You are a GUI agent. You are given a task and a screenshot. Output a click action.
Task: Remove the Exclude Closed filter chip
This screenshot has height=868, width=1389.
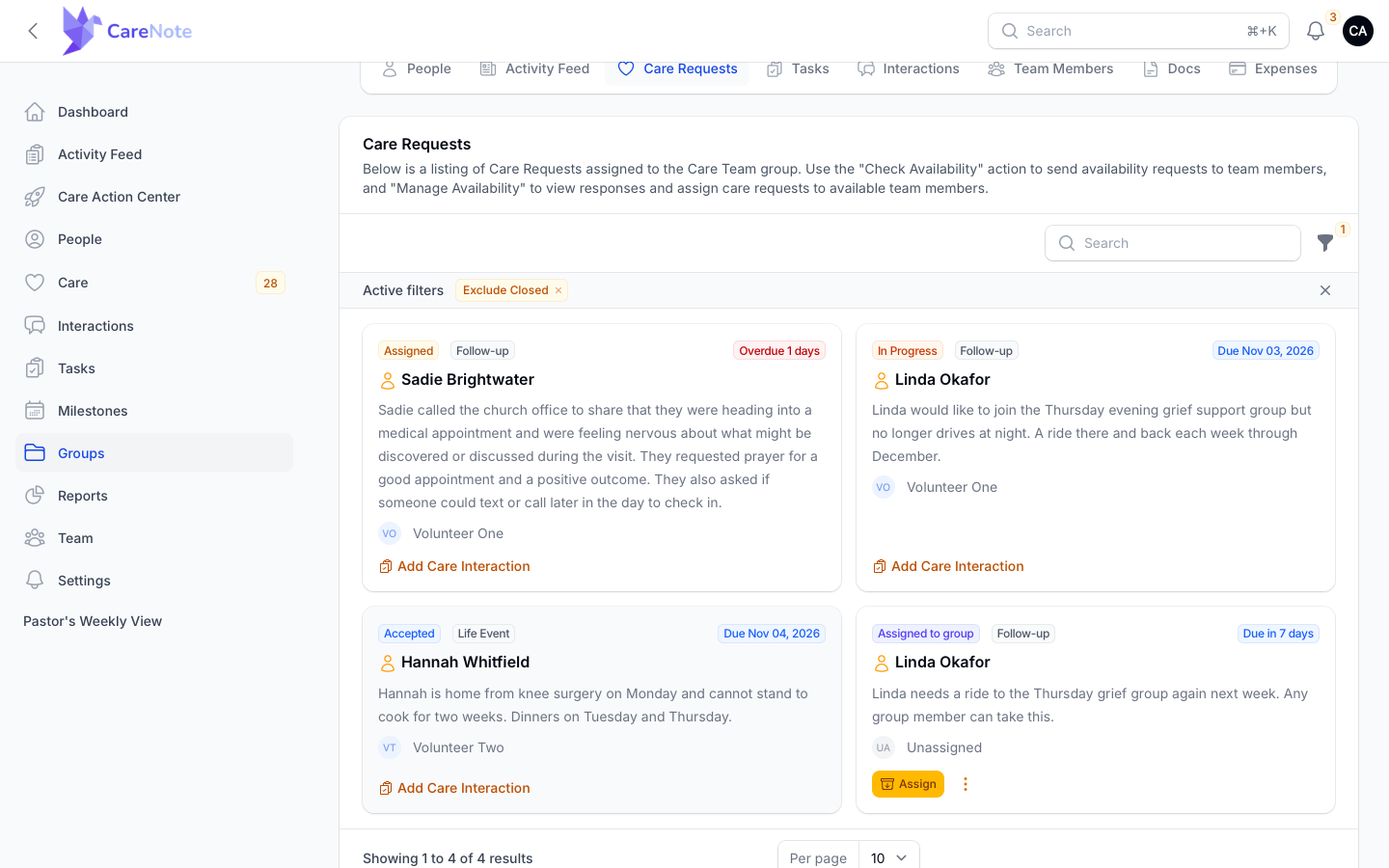tap(558, 290)
